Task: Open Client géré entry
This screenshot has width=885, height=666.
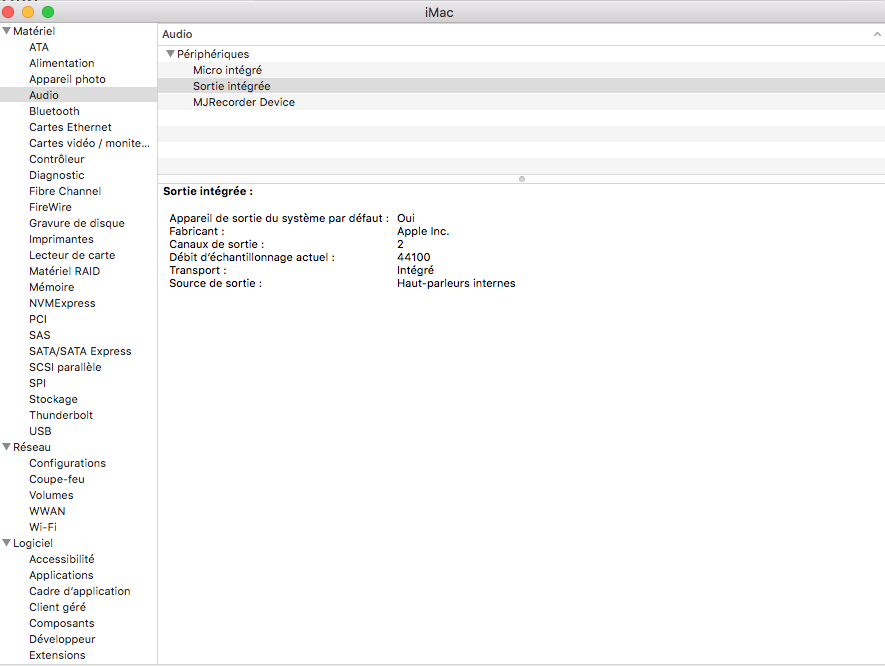Action: click(x=57, y=607)
